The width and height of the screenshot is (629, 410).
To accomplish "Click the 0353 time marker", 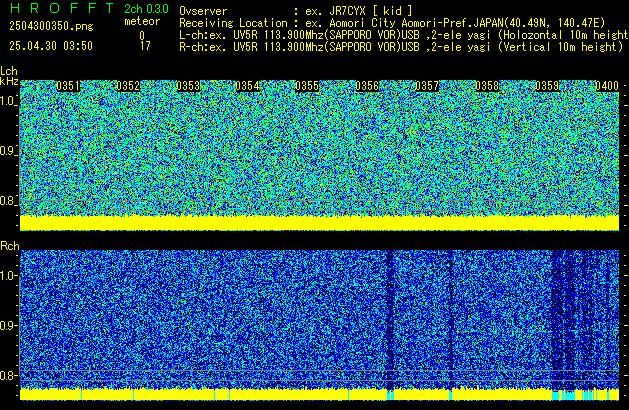I will [188, 86].
